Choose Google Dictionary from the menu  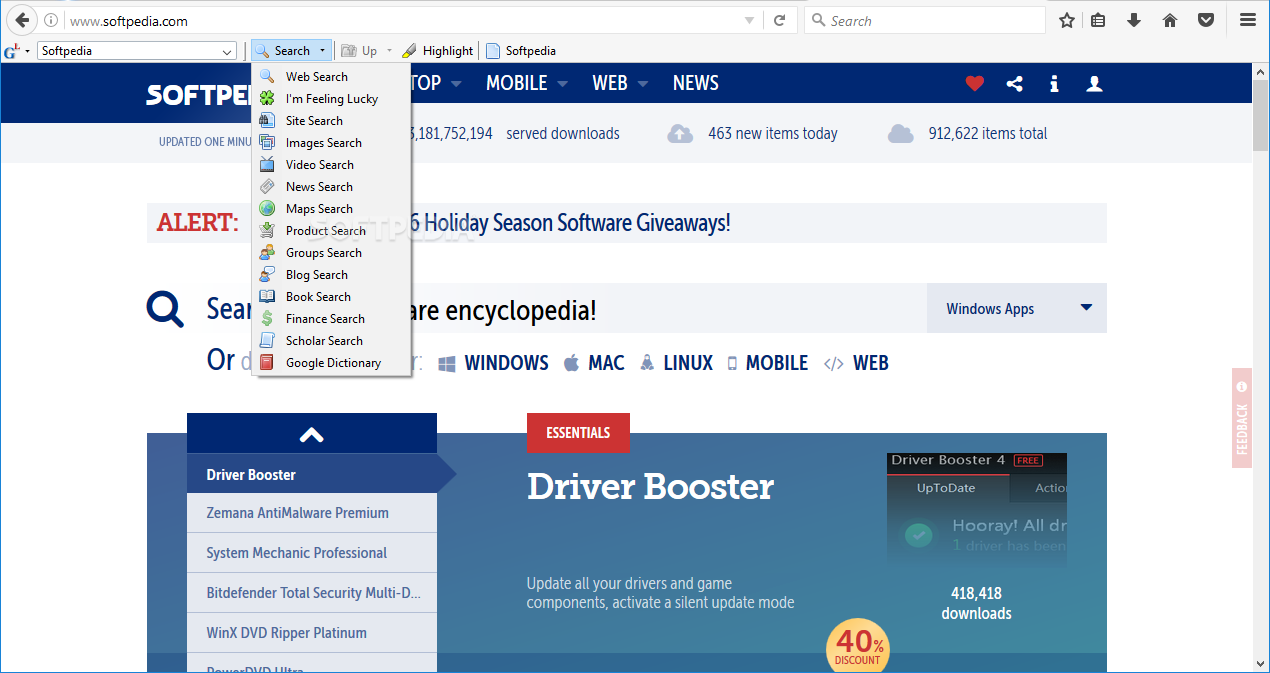click(331, 363)
